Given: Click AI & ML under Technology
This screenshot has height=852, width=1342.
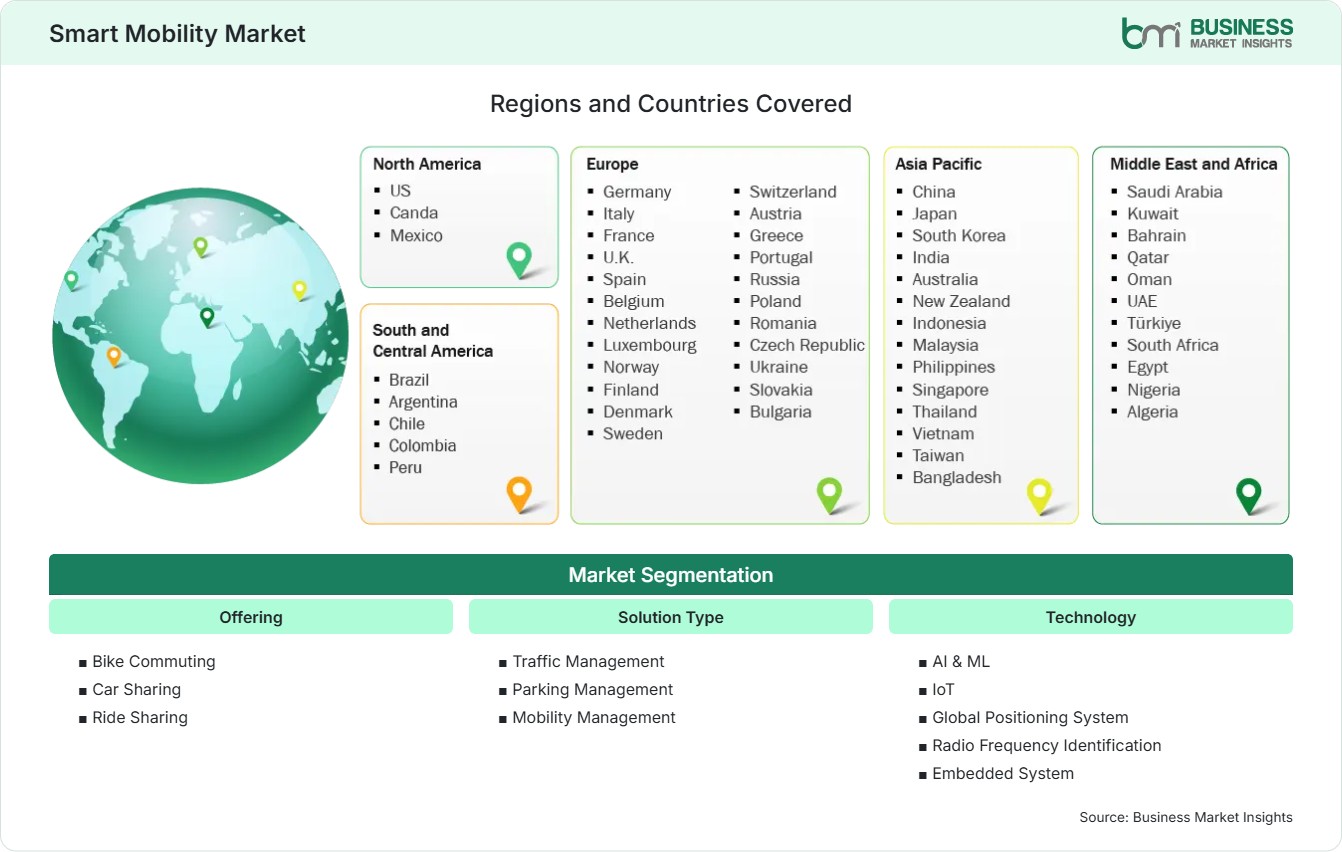Looking at the screenshot, I should click(961, 662).
